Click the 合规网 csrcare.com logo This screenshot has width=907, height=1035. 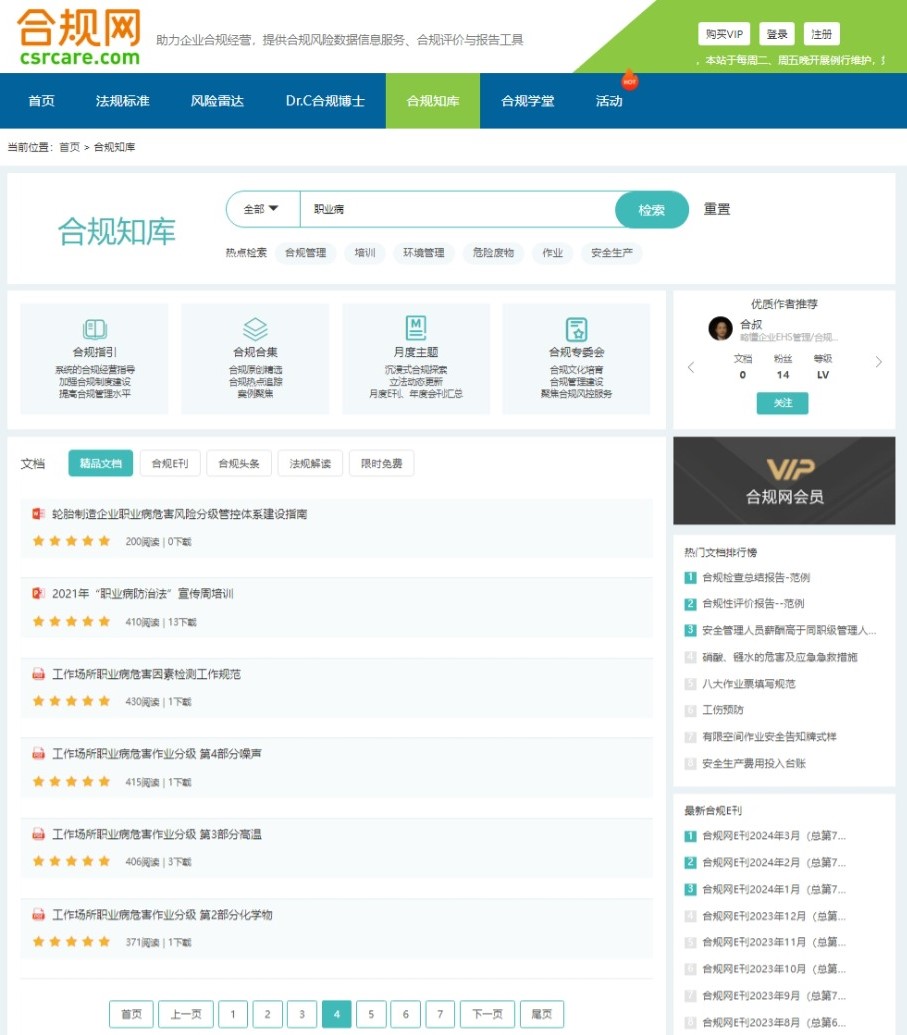[79, 38]
